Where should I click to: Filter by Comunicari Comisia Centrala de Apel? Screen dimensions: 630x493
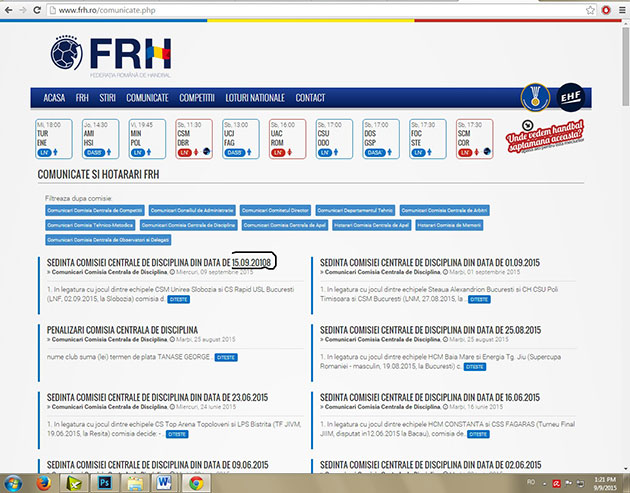click(x=285, y=225)
